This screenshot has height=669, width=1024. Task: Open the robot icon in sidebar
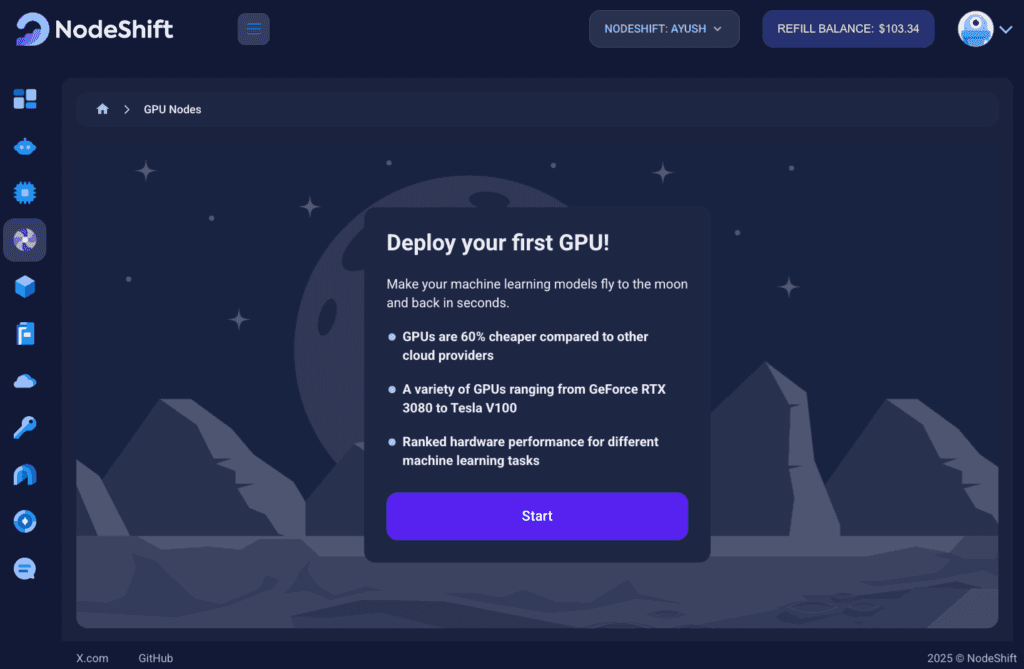click(x=25, y=147)
